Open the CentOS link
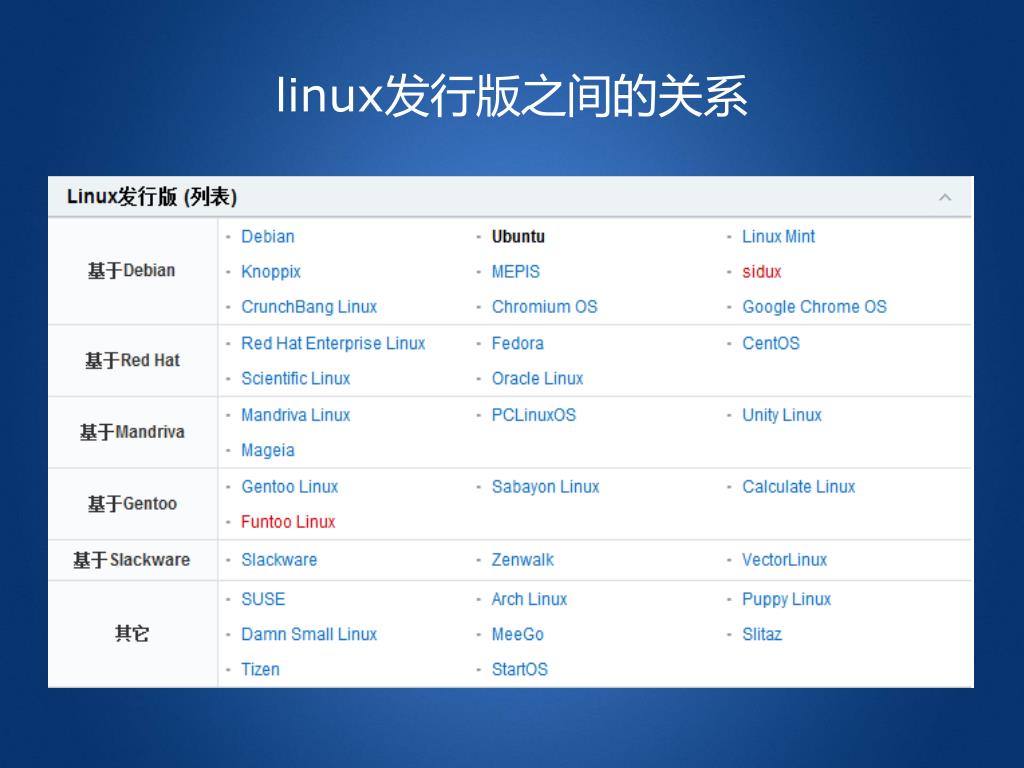 (771, 344)
